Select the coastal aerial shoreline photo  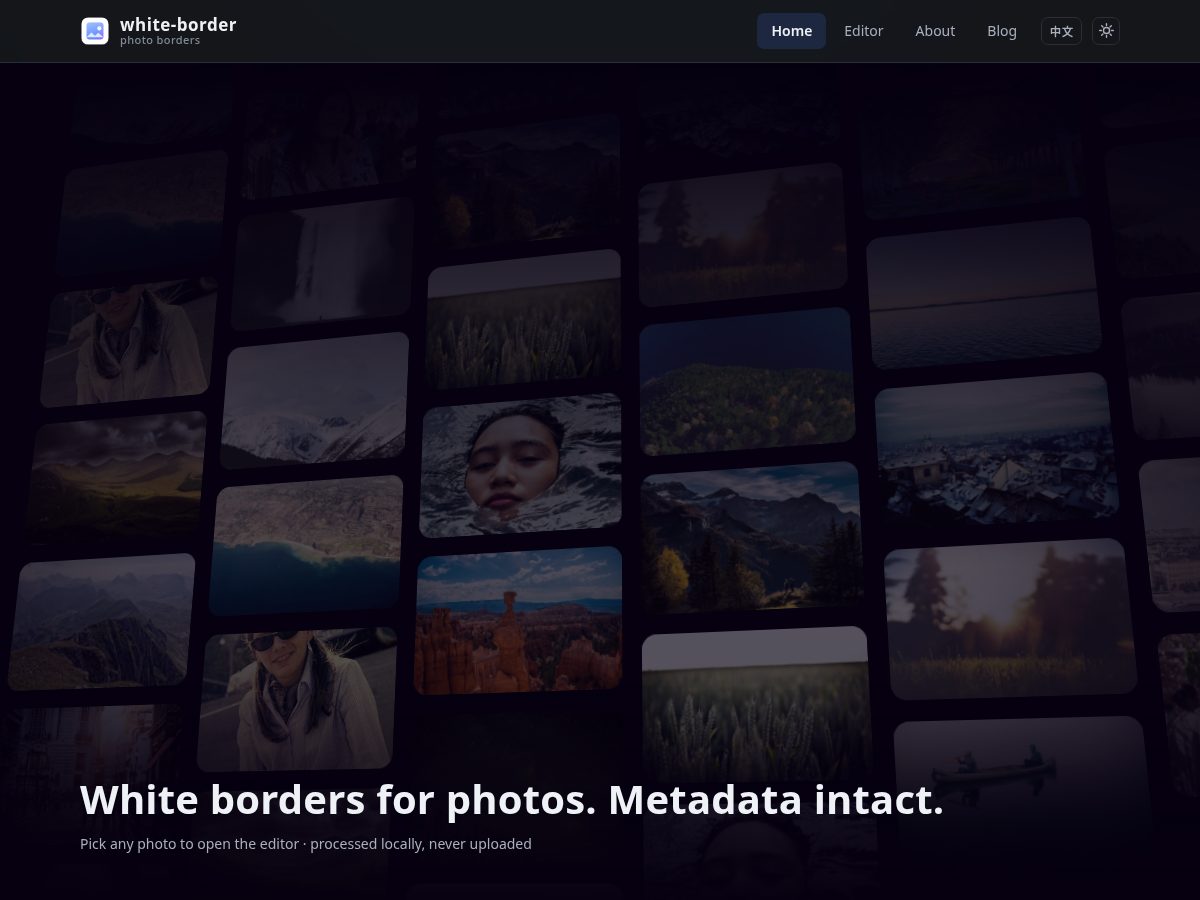[x=307, y=545]
